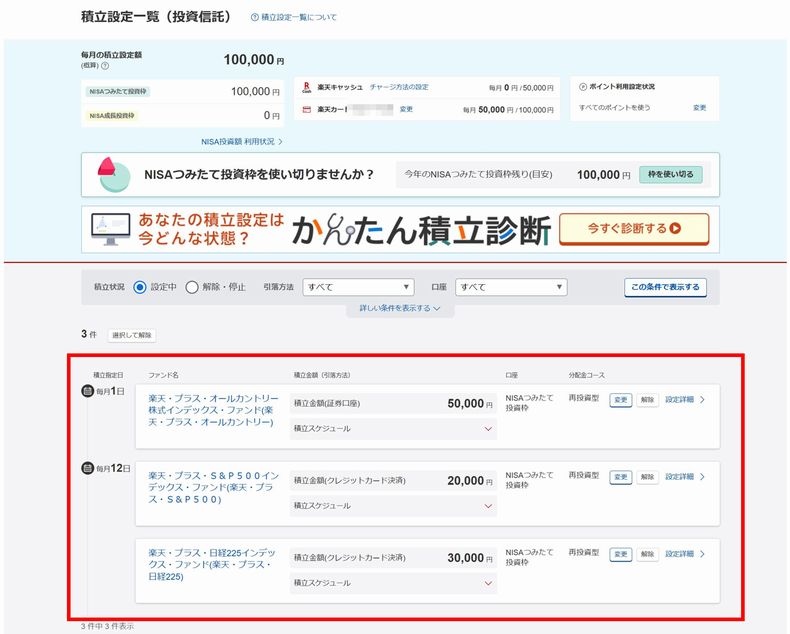The image size is (790, 634).
Task: Click the monitor illustration in かんたん積立診断 banner
Action: [x=110, y=229]
